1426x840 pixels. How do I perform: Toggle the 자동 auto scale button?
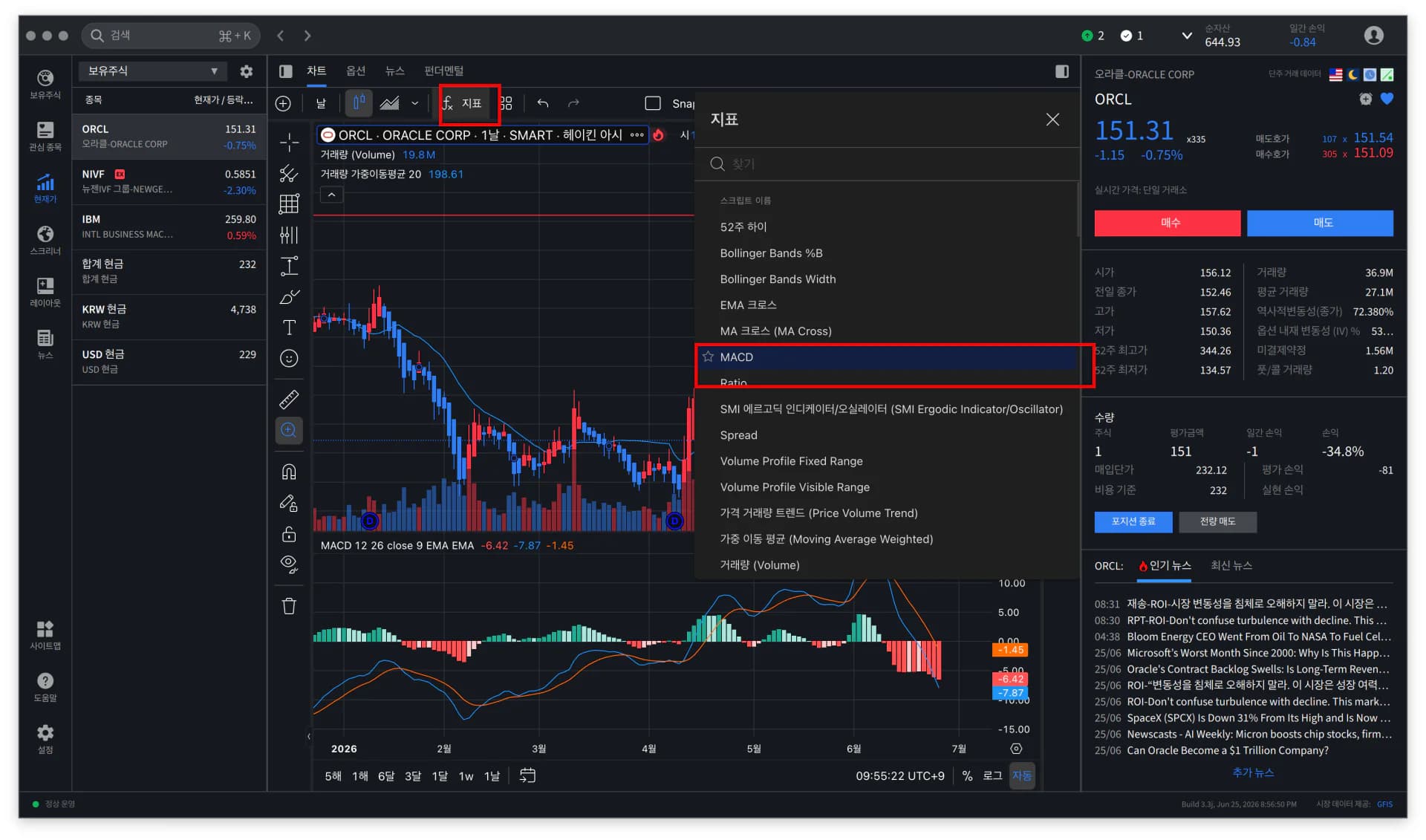click(1022, 775)
